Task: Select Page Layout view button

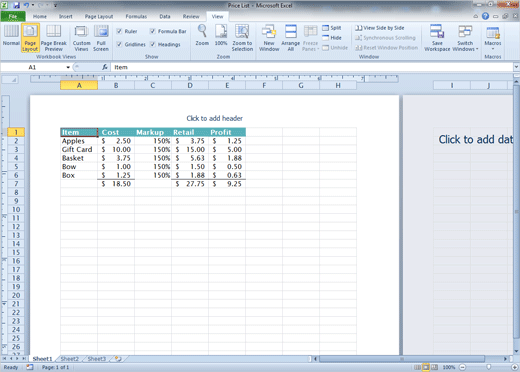Action: [x=30, y=38]
